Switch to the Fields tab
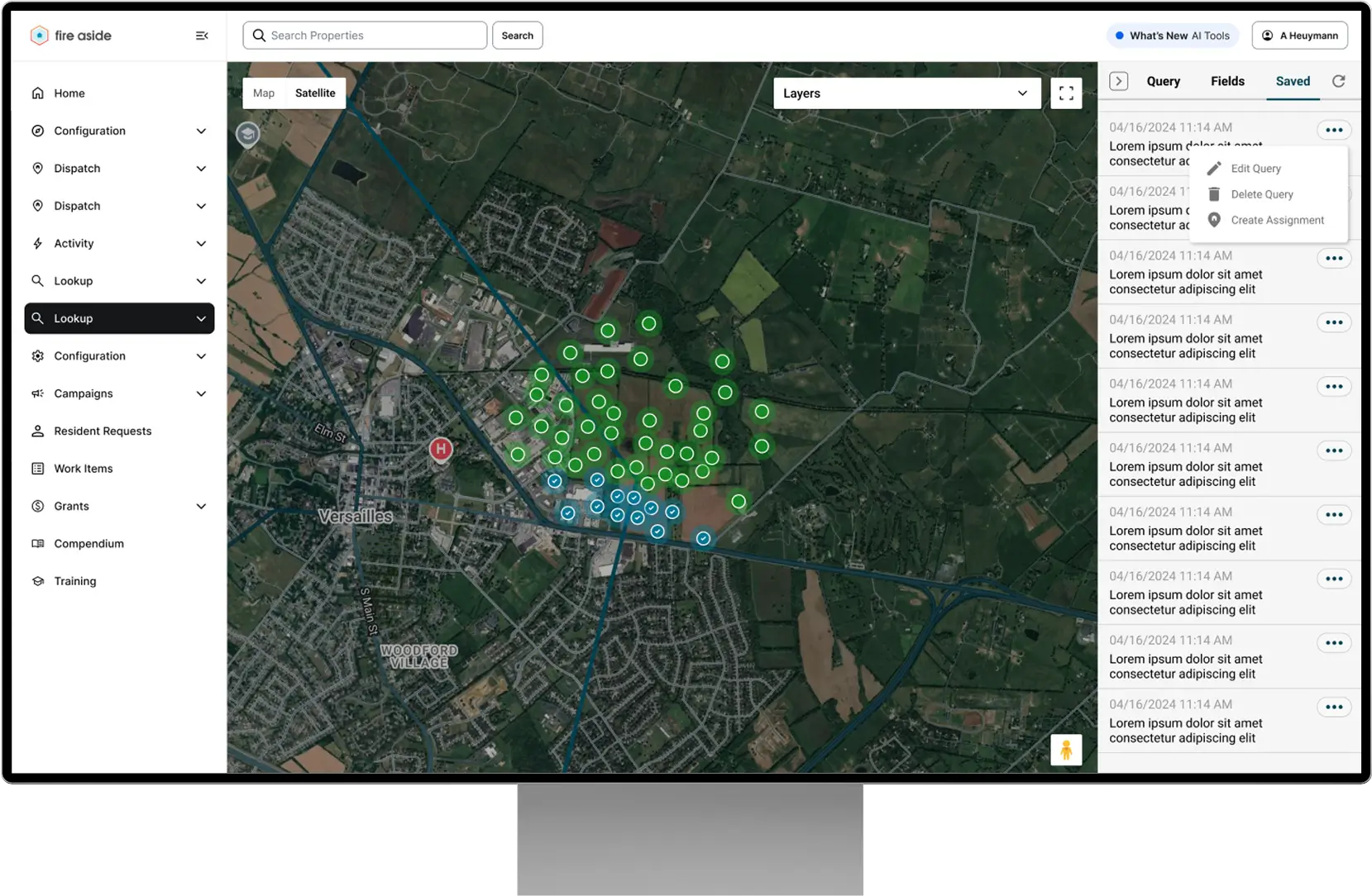 click(1227, 81)
